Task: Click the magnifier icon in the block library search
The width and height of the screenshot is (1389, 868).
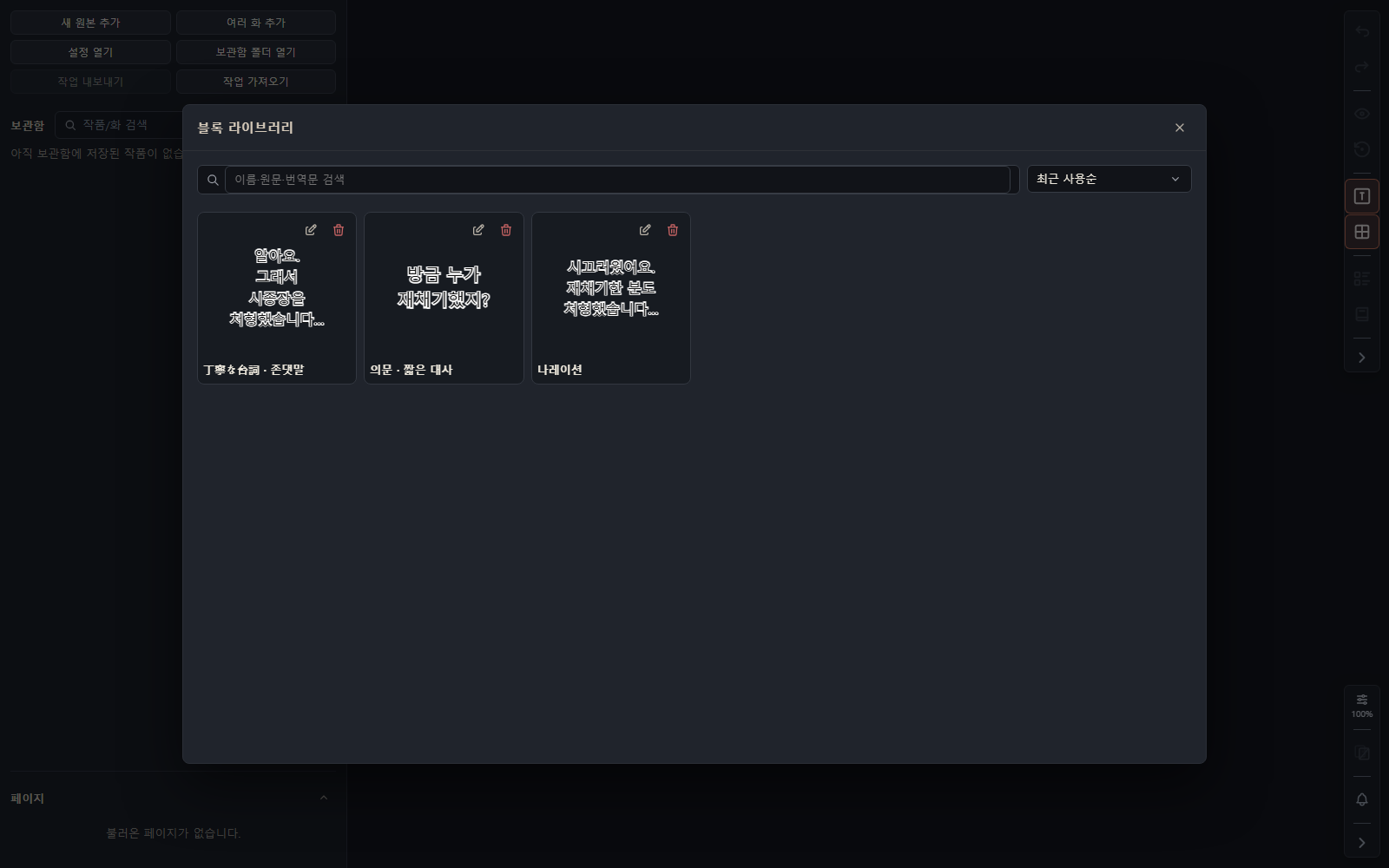Action: click(213, 180)
